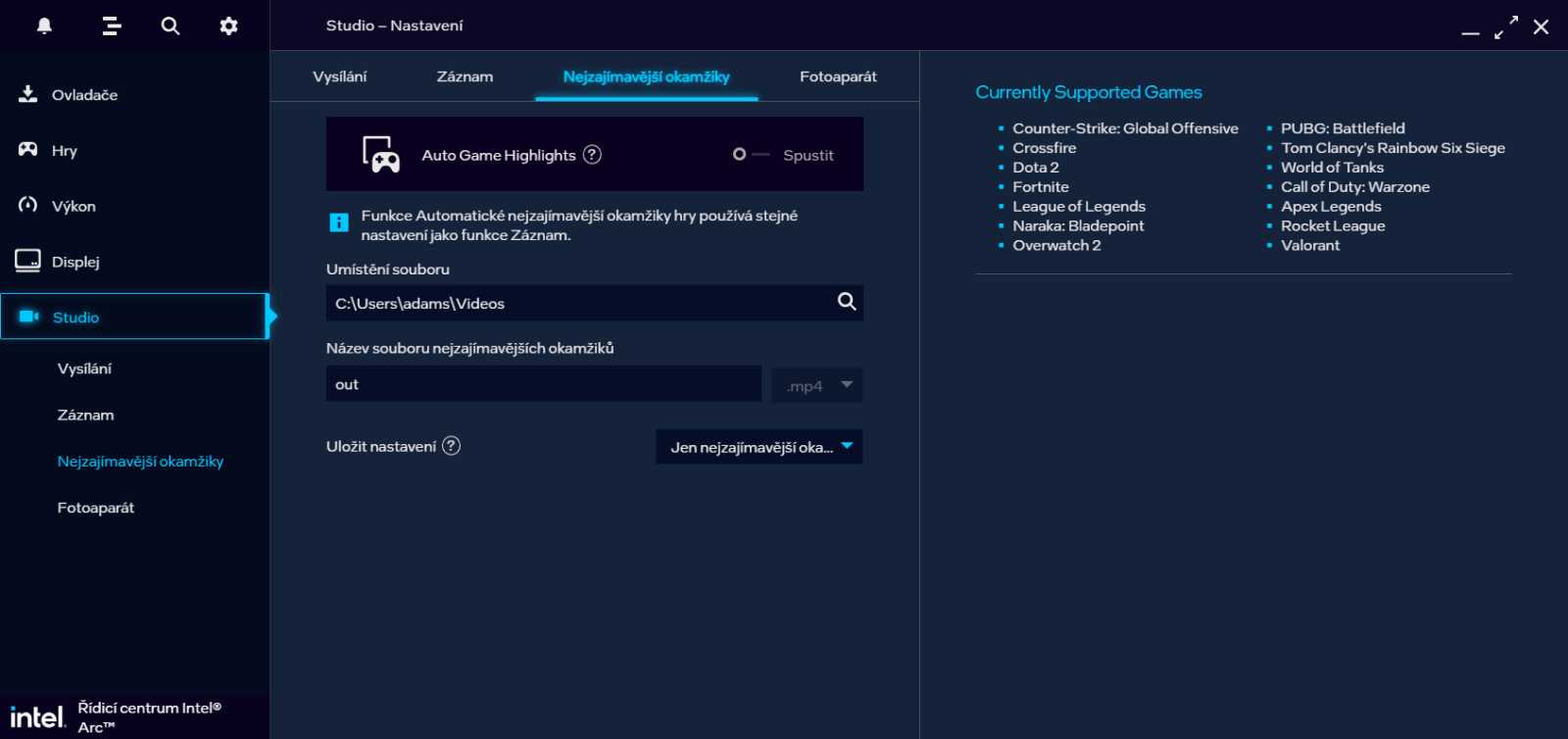Click World of Tanks in game list
Screen dimensions: 1568x739
click(x=1332, y=168)
